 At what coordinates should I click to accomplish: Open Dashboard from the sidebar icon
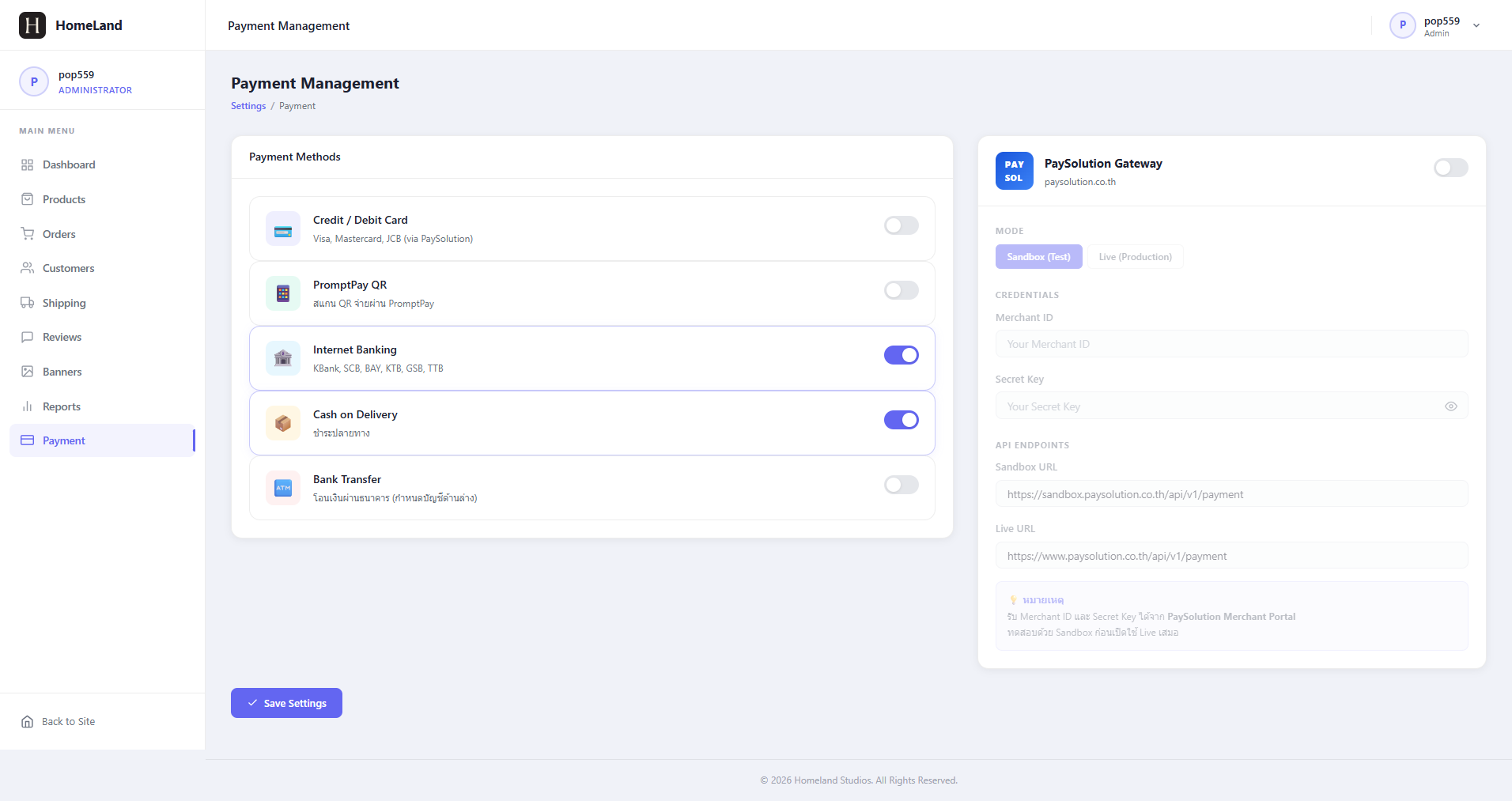click(x=28, y=164)
